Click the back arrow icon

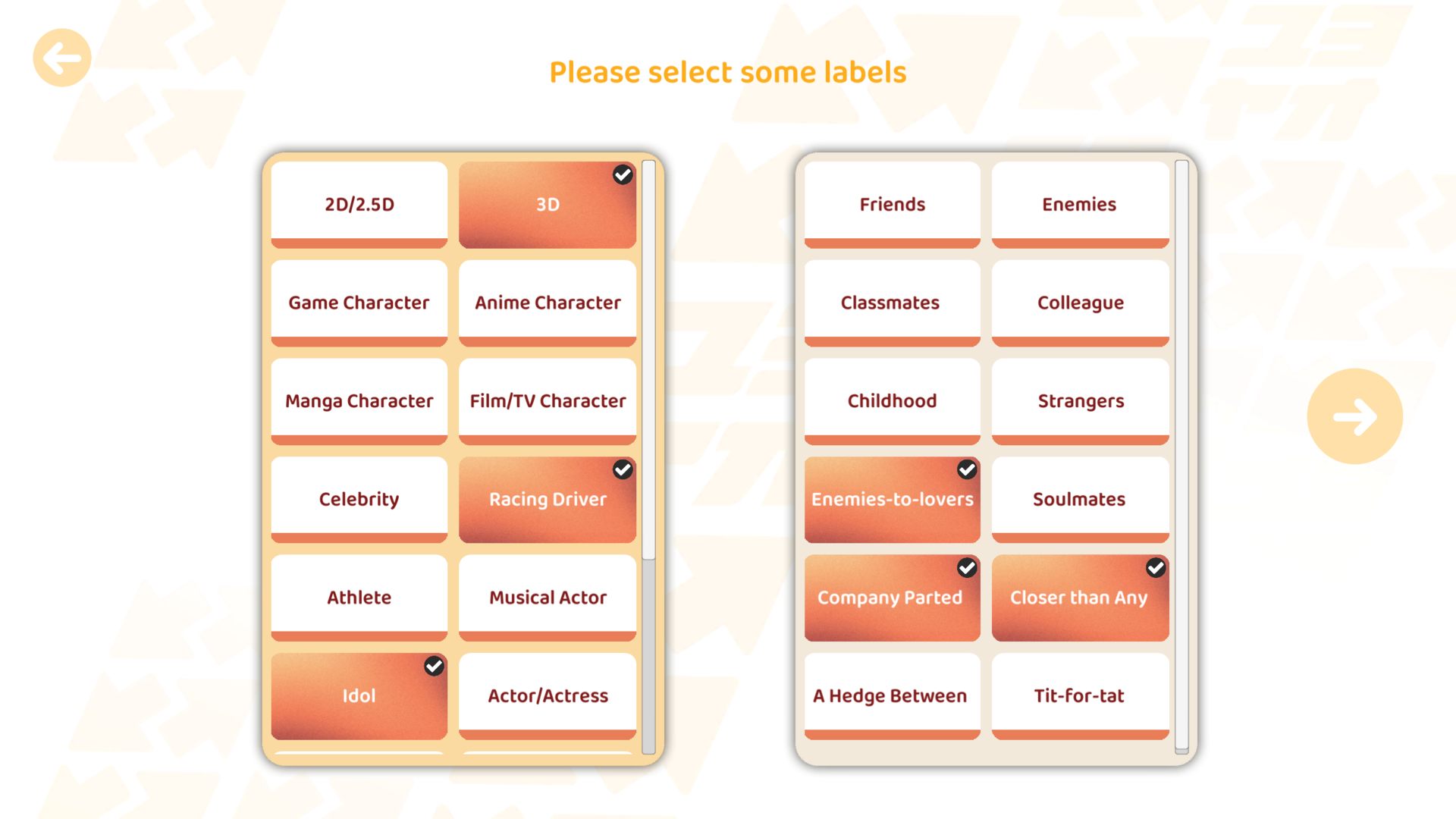pyautogui.click(x=61, y=58)
